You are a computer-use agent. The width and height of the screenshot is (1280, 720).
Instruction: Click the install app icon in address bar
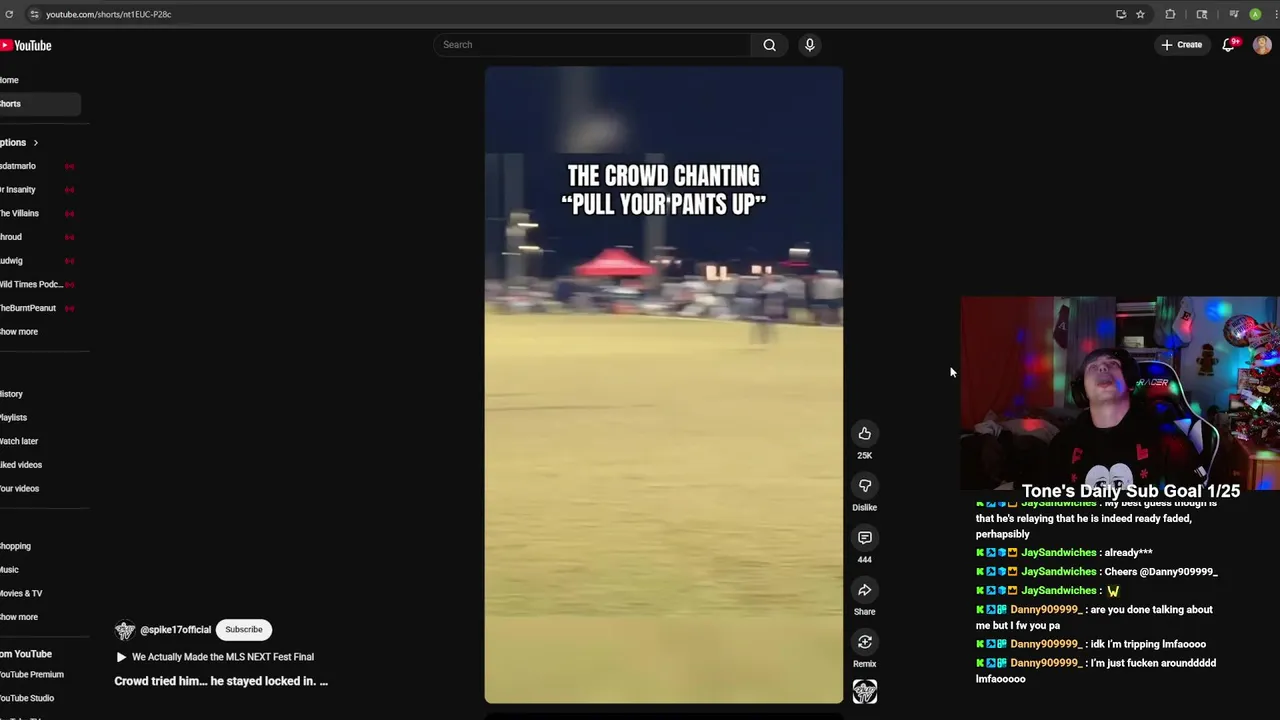pyautogui.click(x=1121, y=14)
